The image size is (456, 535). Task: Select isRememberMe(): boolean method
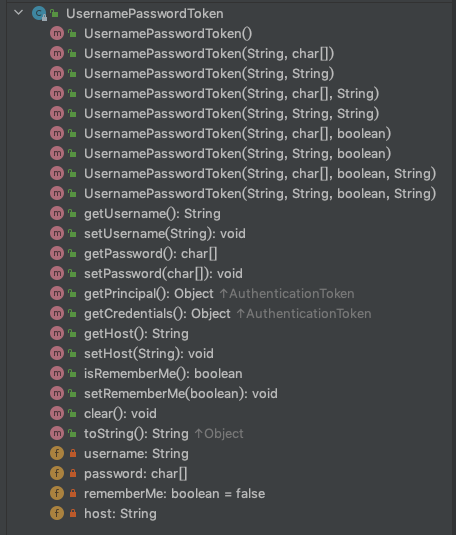(163, 373)
